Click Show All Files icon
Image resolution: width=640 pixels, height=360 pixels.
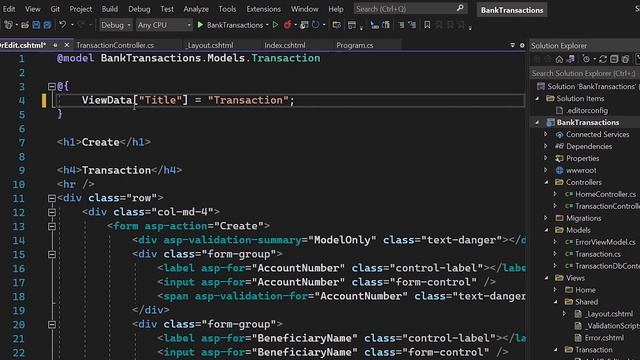(x=625, y=60)
